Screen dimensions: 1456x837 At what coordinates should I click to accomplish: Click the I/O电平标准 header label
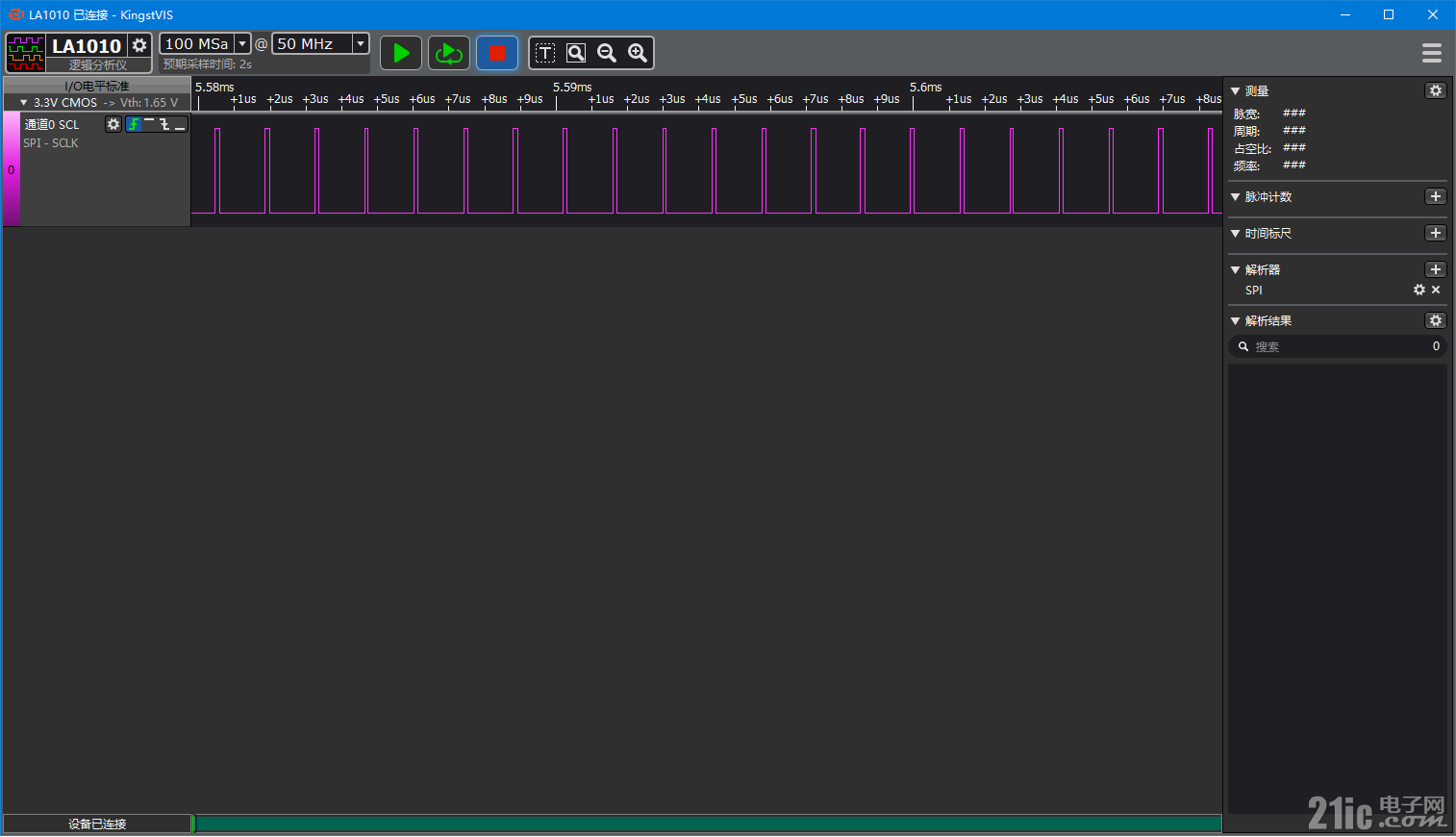pyautogui.click(x=97, y=86)
